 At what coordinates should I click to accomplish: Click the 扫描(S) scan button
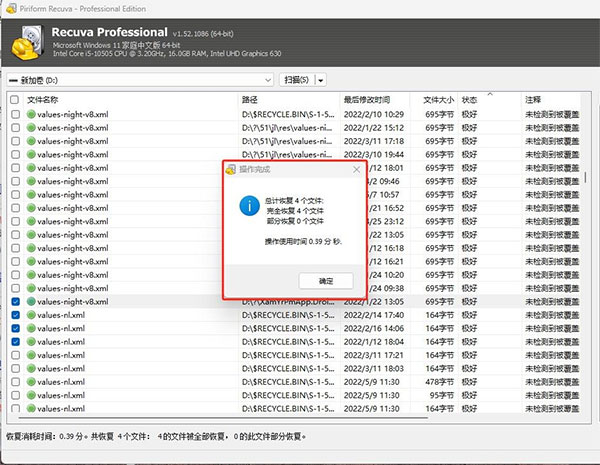297,80
